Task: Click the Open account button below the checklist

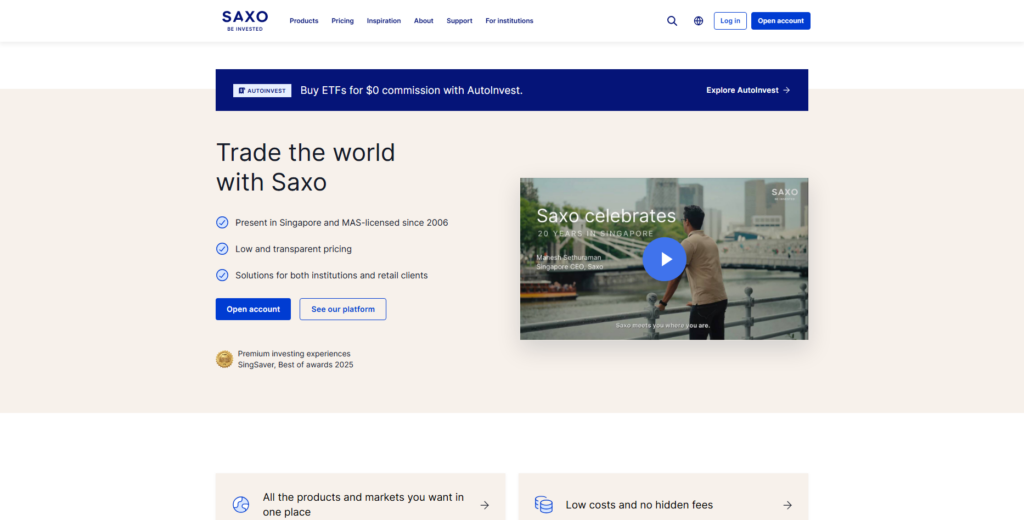Action: pyautogui.click(x=253, y=309)
